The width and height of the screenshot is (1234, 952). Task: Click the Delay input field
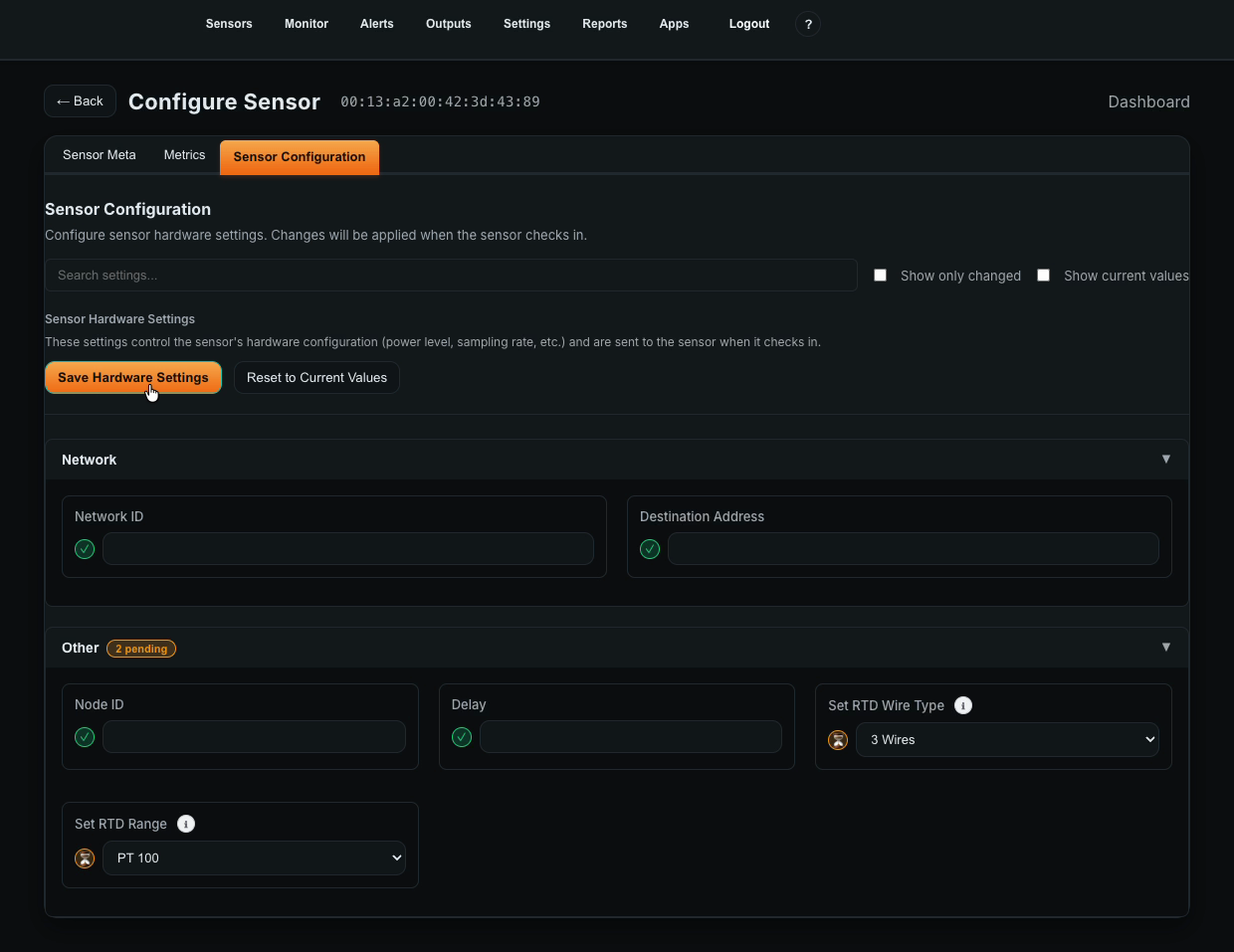coord(631,737)
